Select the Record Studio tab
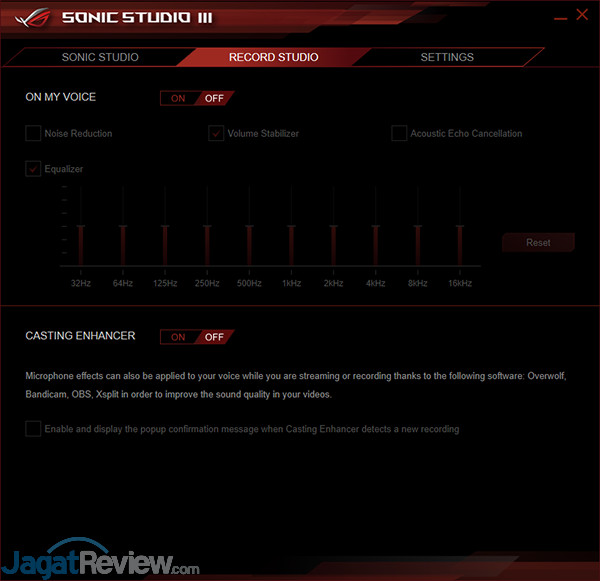 coord(273,57)
